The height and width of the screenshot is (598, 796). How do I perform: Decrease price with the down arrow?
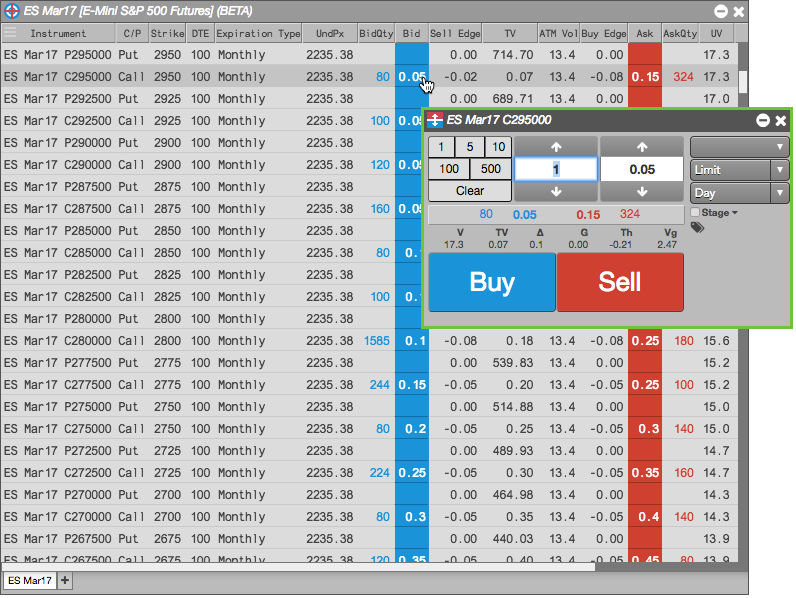642,192
